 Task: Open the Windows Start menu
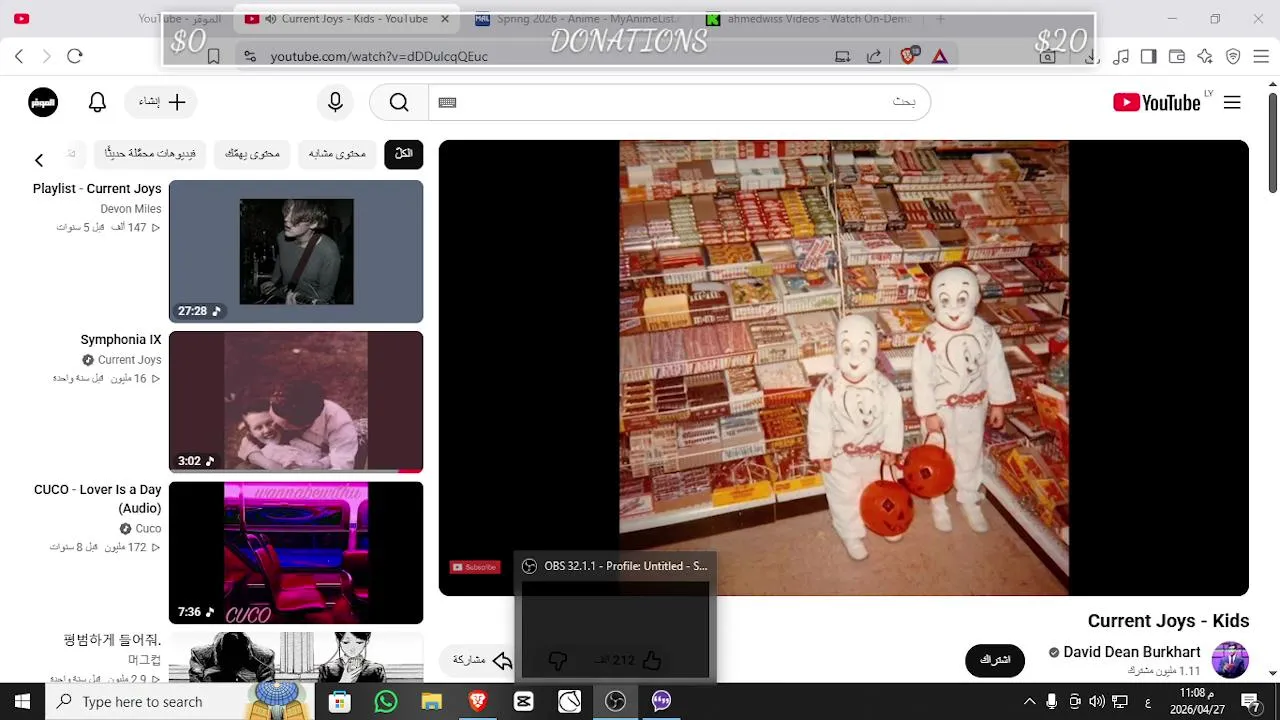coord(22,701)
